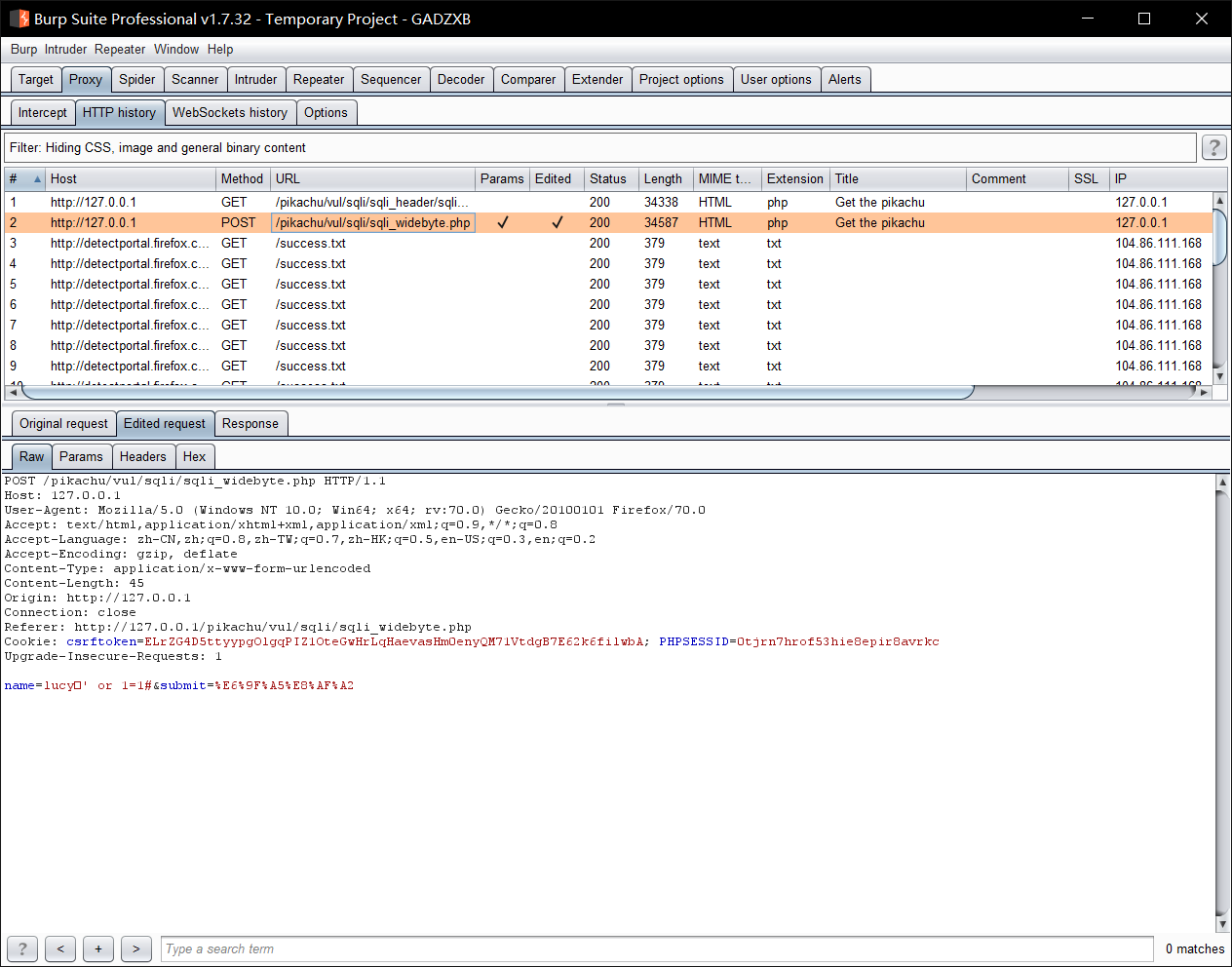Screen dimensions: 1232x967
Task: Sort by Title column header
Action: pos(898,179)
